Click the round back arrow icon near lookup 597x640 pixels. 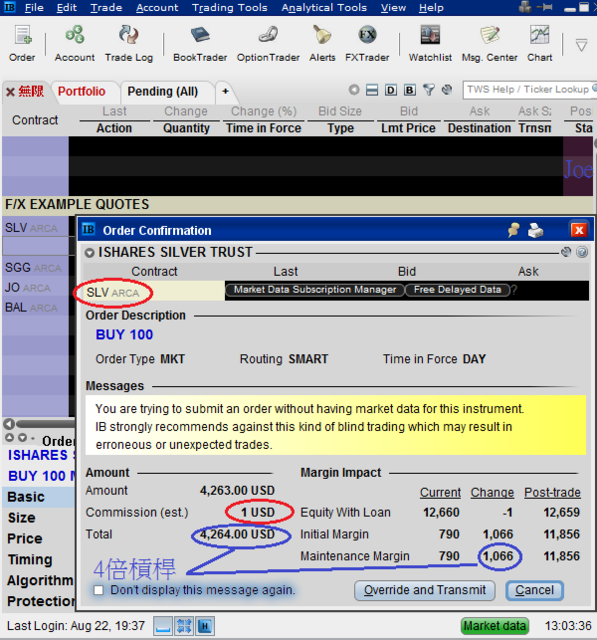[x=354, y=89]
